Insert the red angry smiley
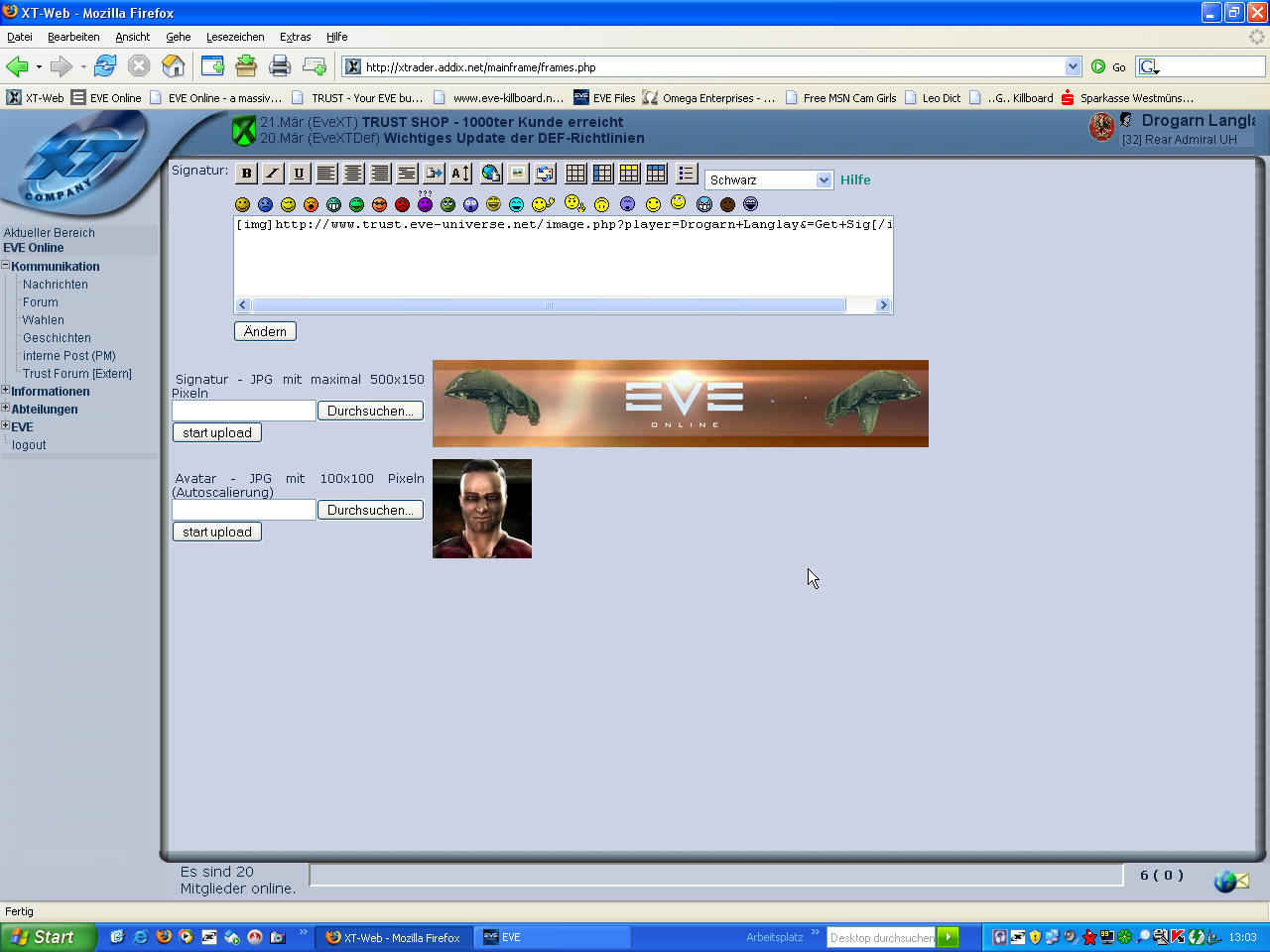The width and height of the screenshot is (1270, 952). [x=402, y=204]
